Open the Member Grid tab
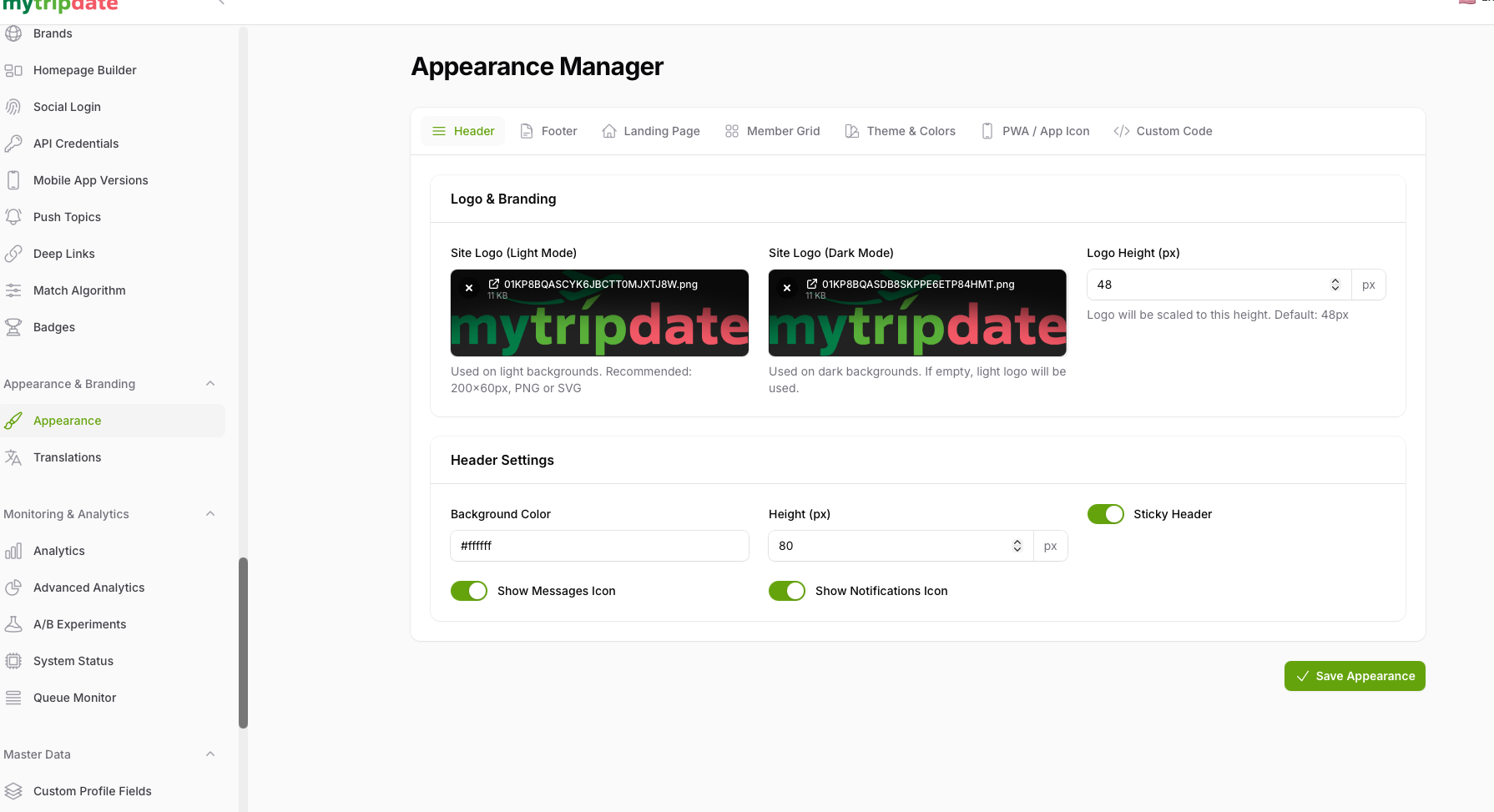The height and width of the screenshot is (812, 1494). (773, 131)
